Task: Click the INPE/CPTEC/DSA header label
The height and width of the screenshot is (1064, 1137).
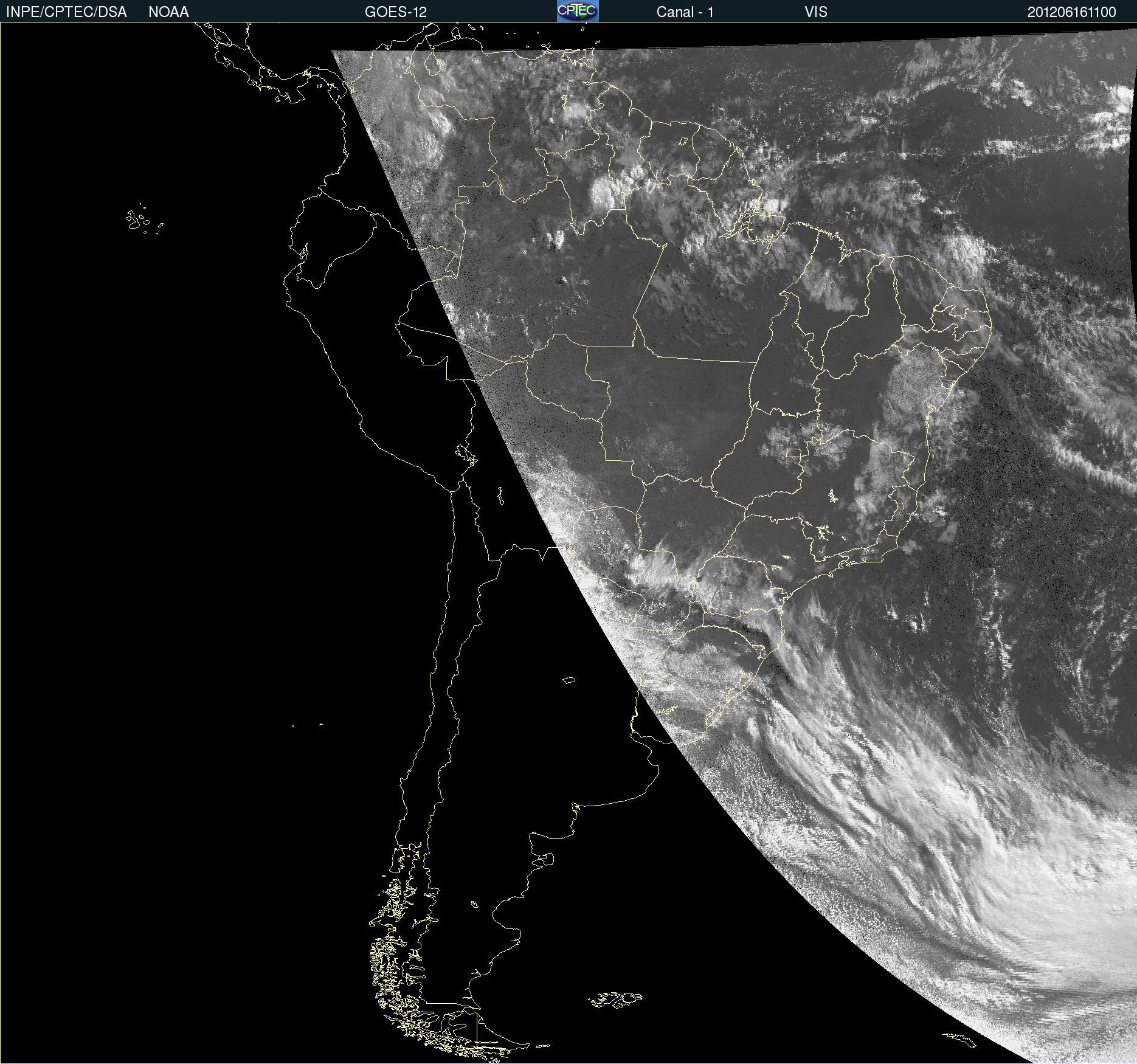Action: (66, 12)
